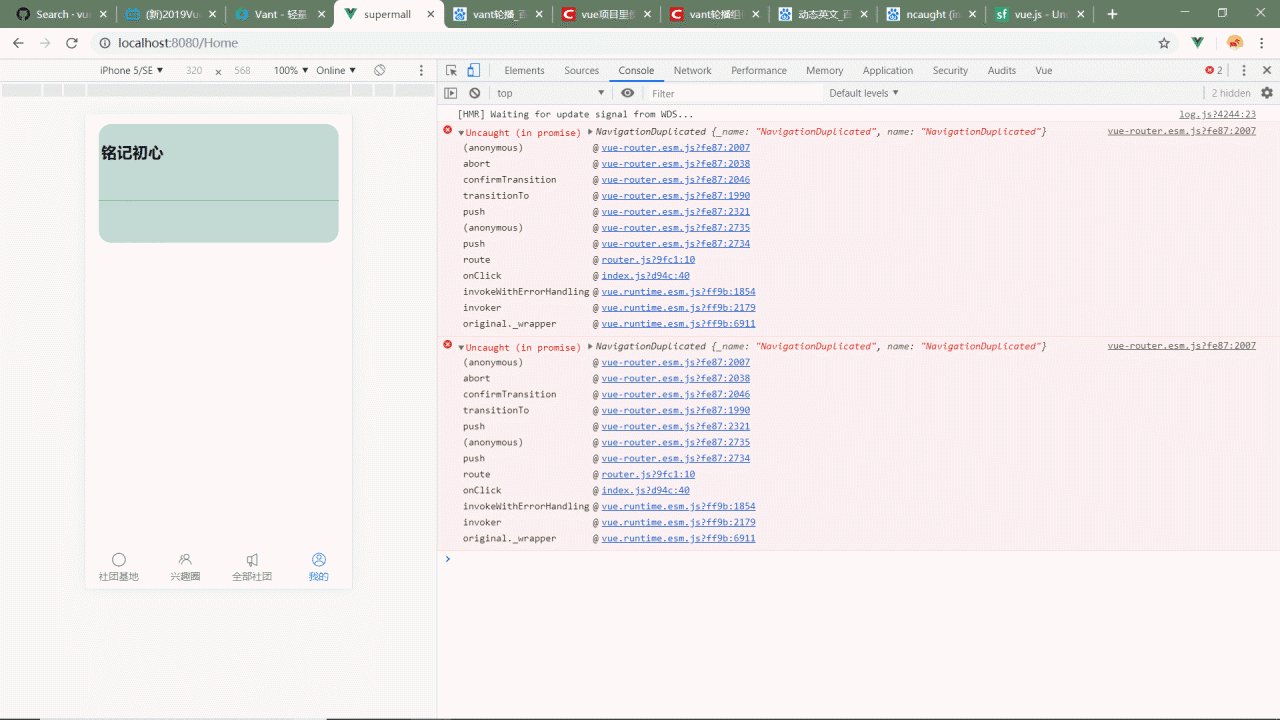Viewport: 1280px width, 720px height.
Task: Switch to the Performance panel
Action: [759, 70]
